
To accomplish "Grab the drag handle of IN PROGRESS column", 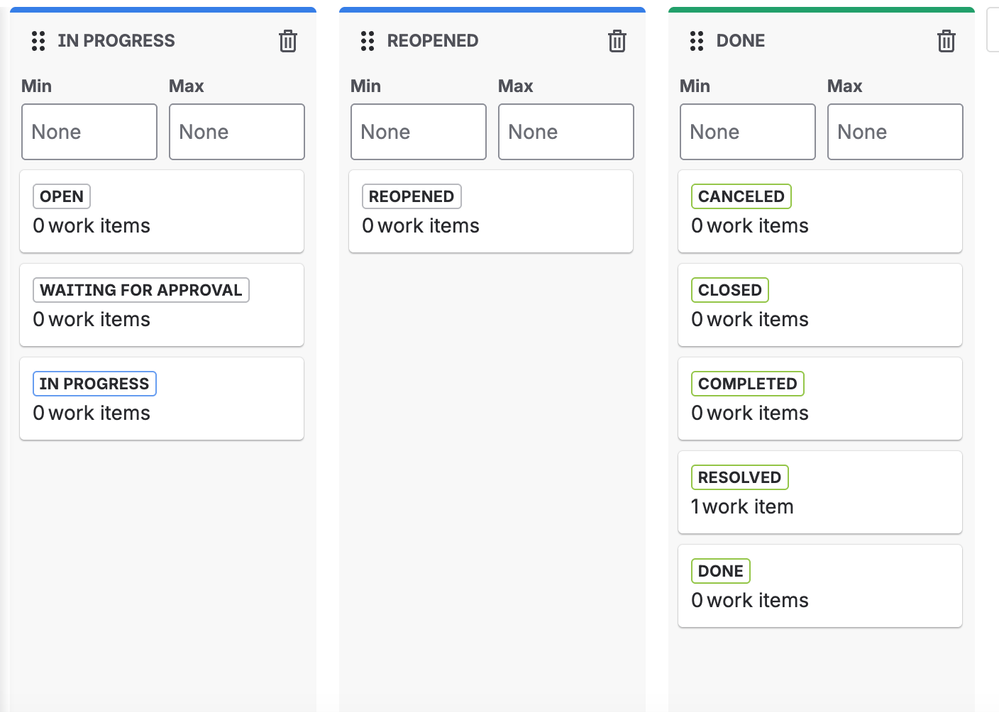I will pos(38,41).
